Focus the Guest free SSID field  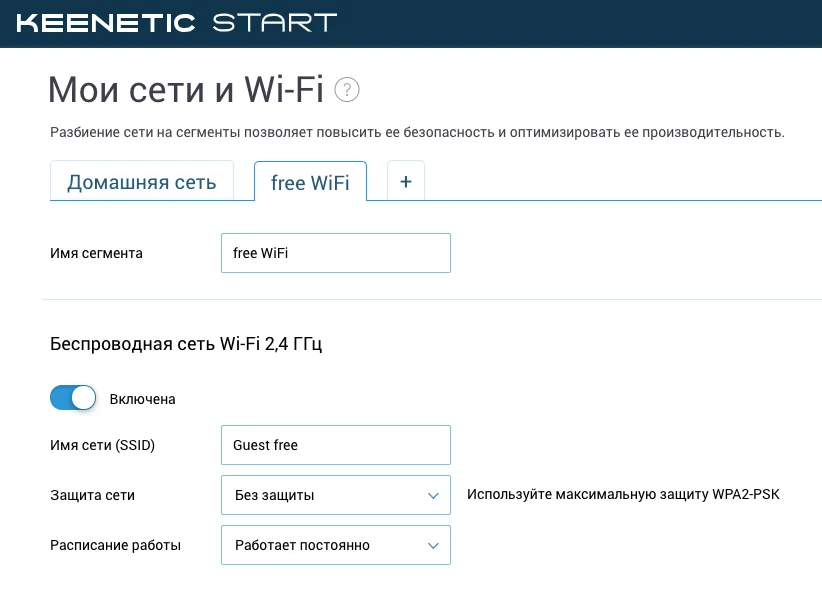coord(336,445)
